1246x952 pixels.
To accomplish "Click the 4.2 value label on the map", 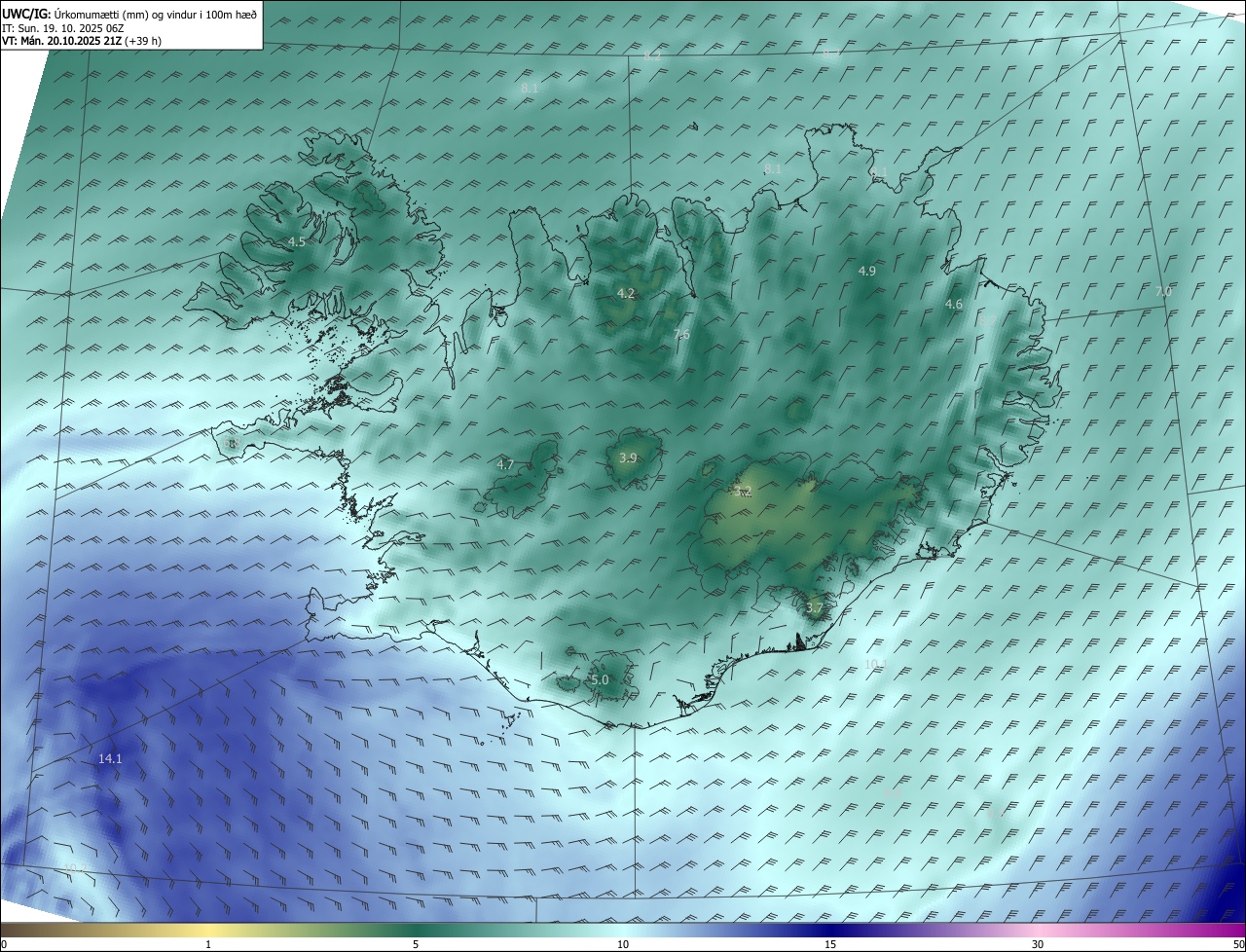I will (x=626, y=293).
